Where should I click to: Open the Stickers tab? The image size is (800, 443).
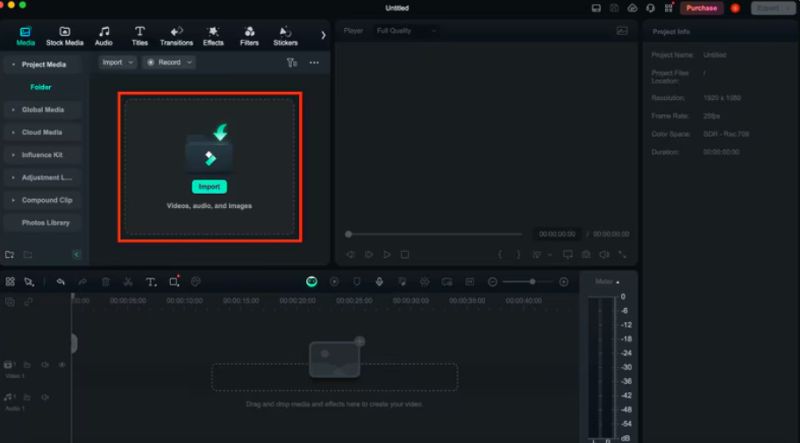286,36
